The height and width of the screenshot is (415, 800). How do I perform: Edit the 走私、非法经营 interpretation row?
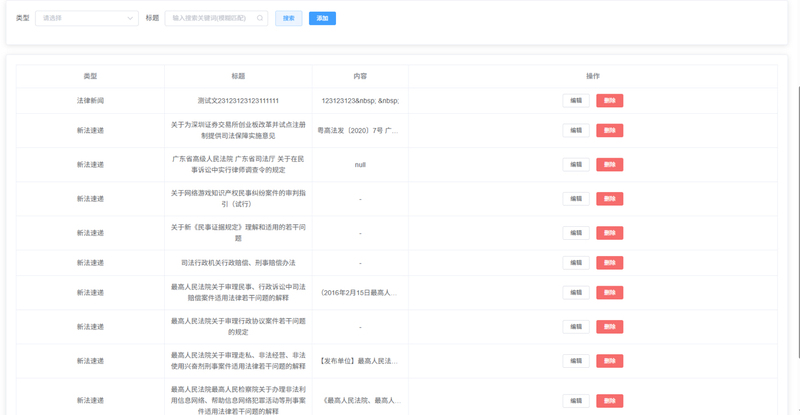pos(576,361)
